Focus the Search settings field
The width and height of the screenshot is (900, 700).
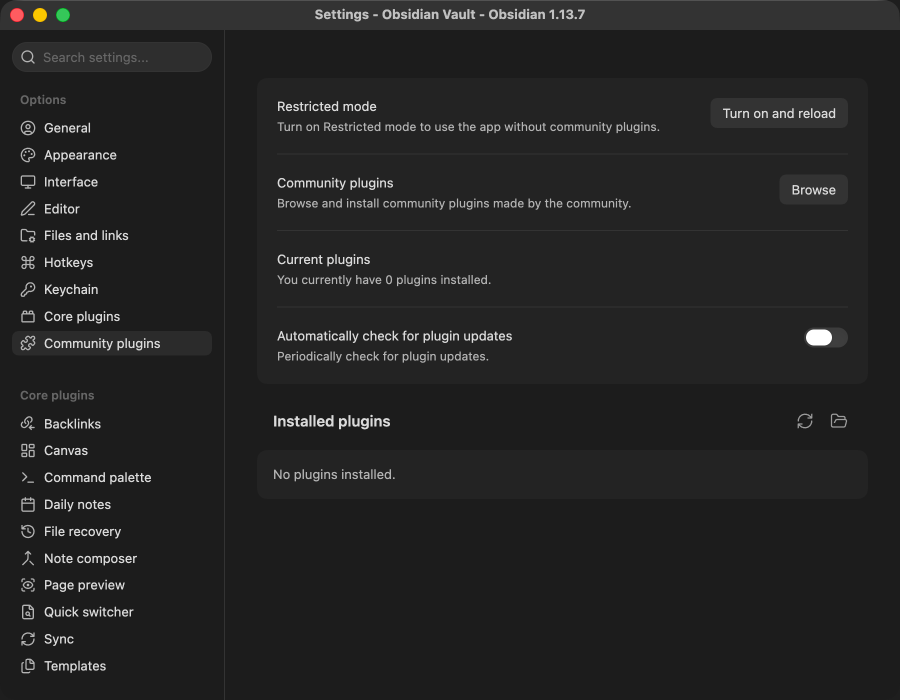click(x=112, y=57)
